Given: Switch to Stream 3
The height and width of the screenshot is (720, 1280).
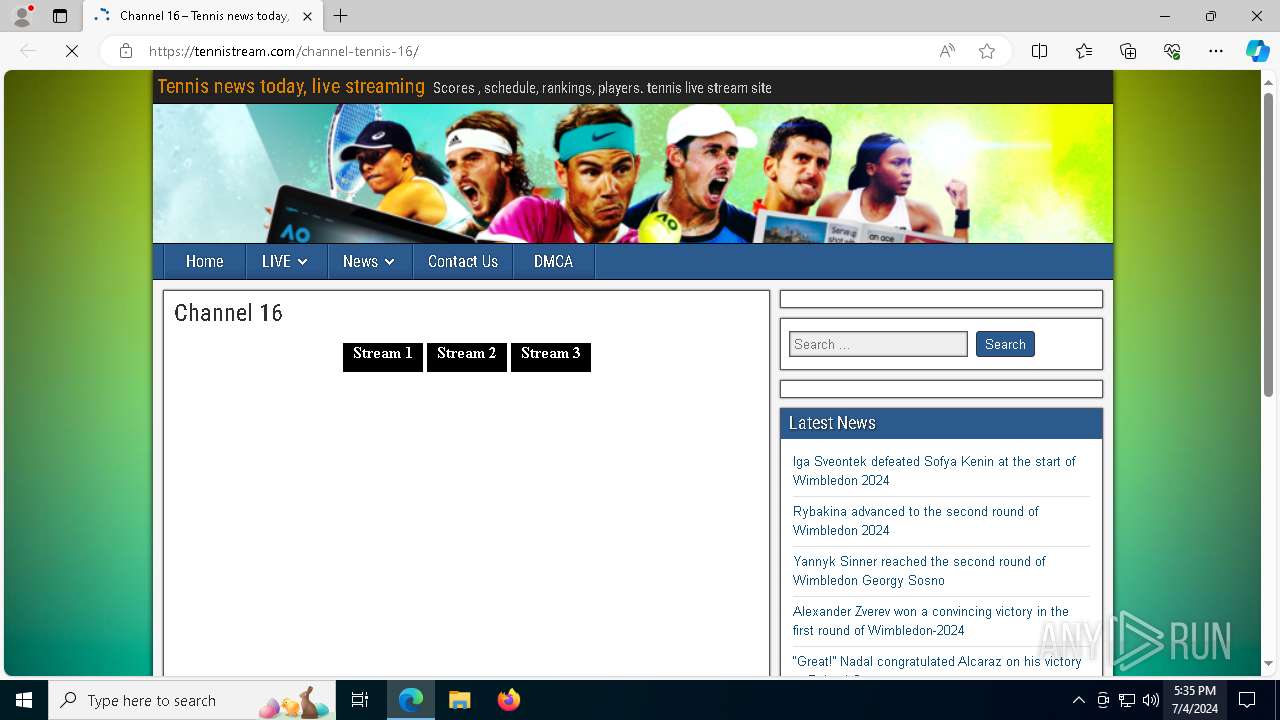Looking at the screenshot, I should pyautogui.click(x=551, y=356).
